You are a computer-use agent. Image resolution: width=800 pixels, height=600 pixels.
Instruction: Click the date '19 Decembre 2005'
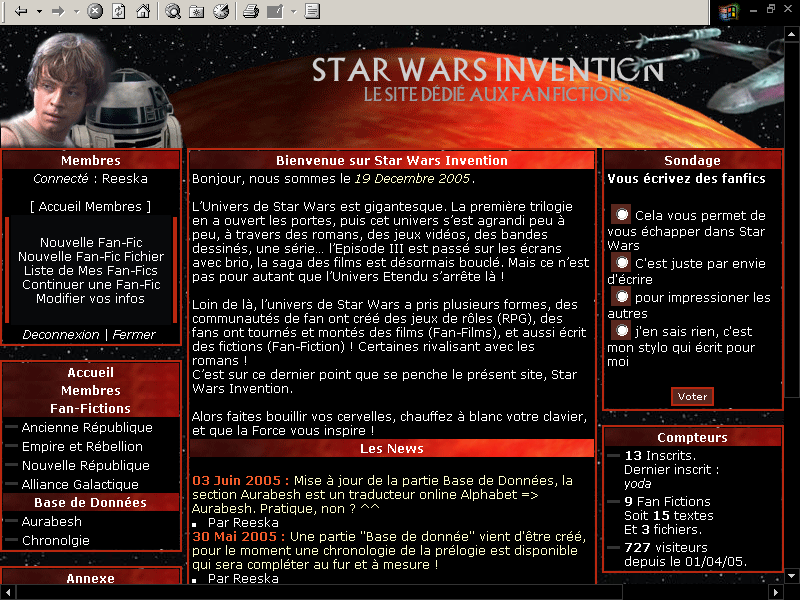point(412,179)
